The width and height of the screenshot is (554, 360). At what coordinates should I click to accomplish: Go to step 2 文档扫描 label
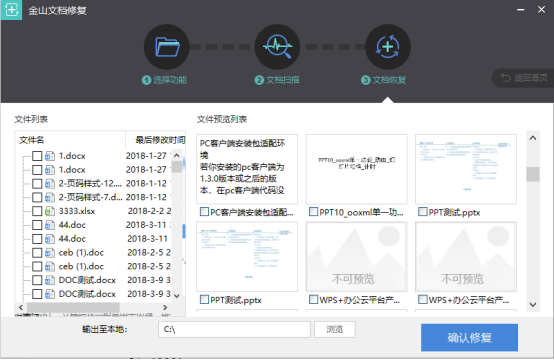pyautogui.click(x=277, y=80)
